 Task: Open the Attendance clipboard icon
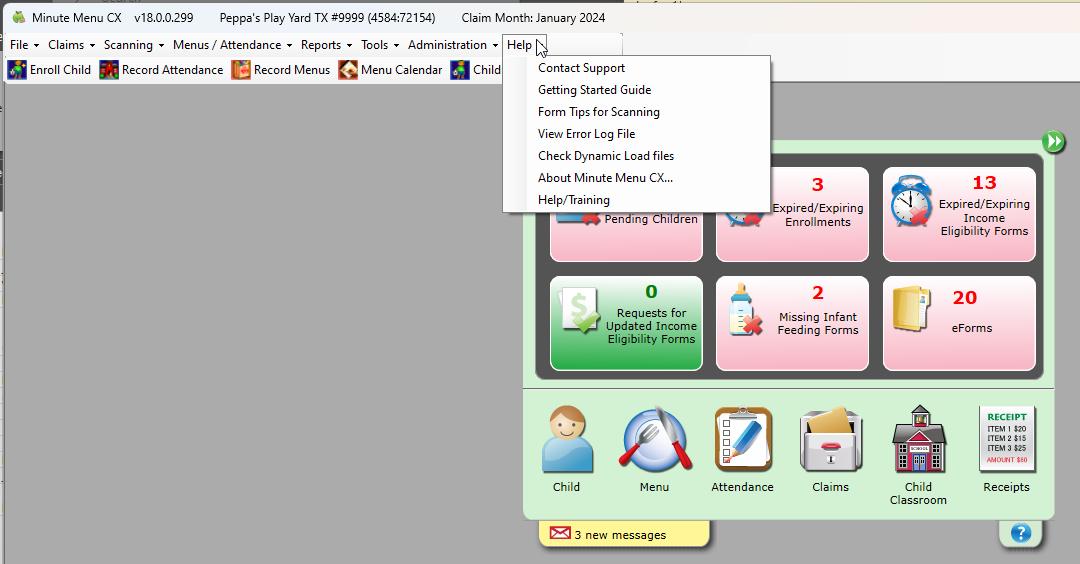click(x=742, y=439)
